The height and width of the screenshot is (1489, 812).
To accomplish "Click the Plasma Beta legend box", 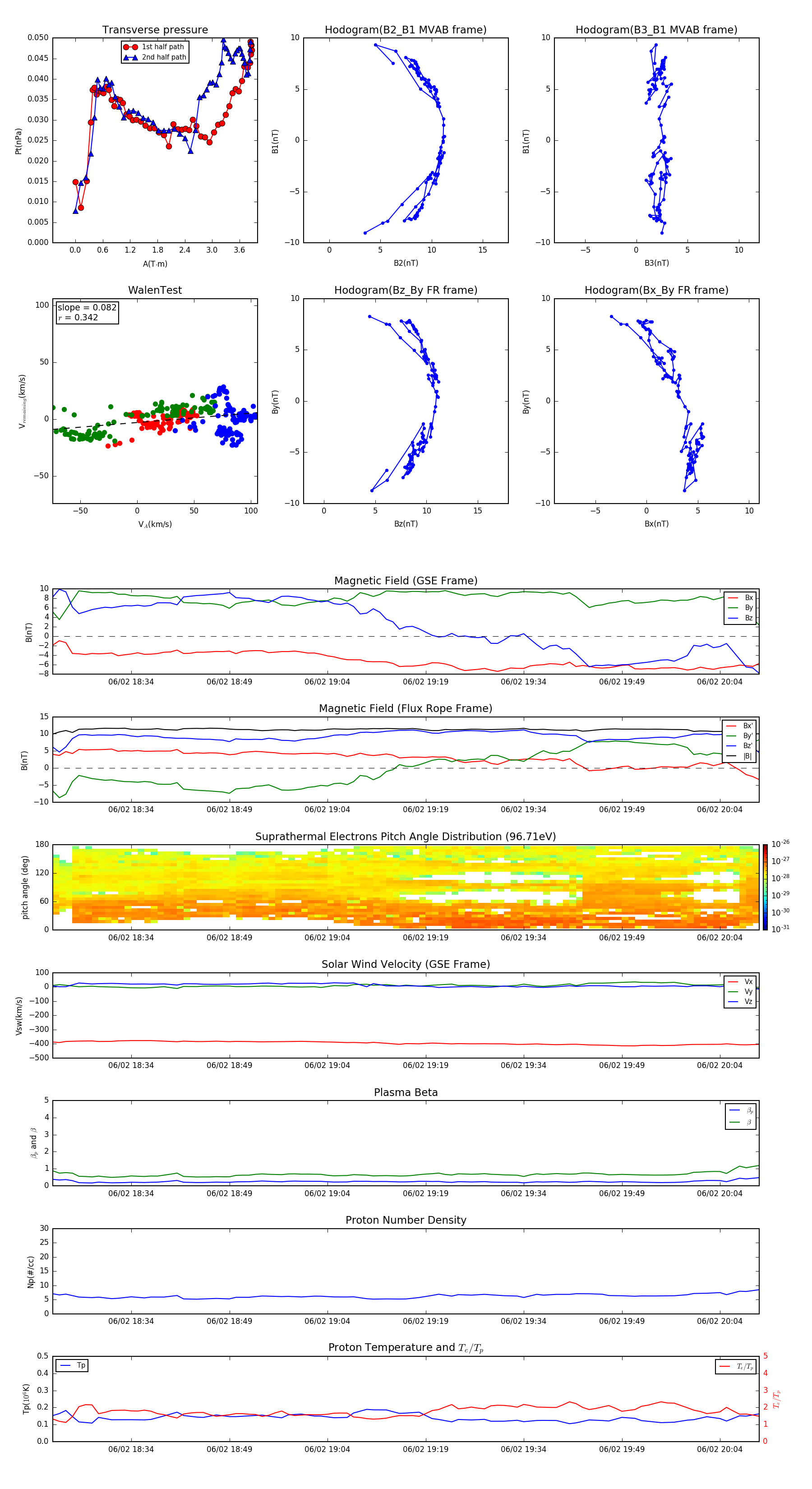I will click(740, 1116).
